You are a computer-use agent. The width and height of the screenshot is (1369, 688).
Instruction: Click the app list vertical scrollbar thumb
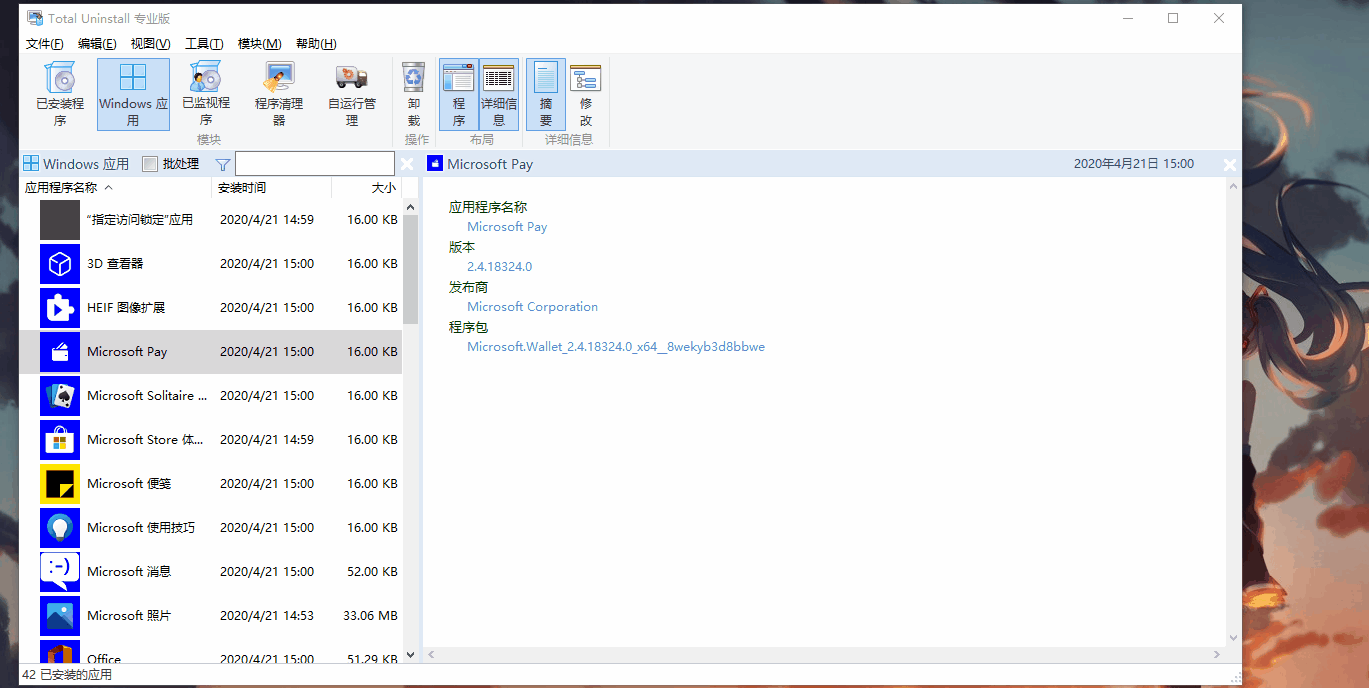tap(410, 269)
